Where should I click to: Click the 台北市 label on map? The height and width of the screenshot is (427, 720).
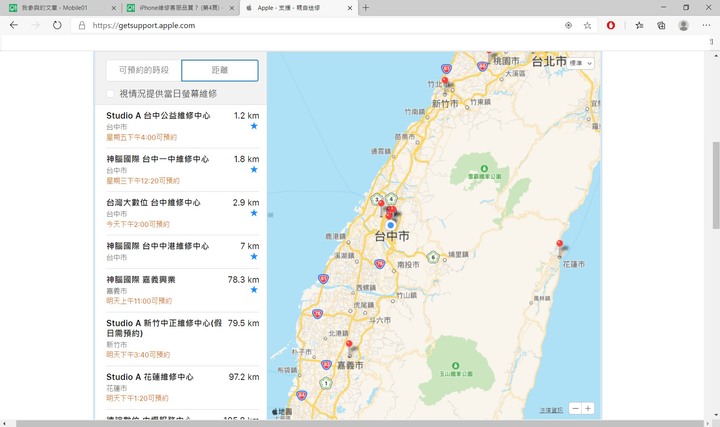[549, 61]
